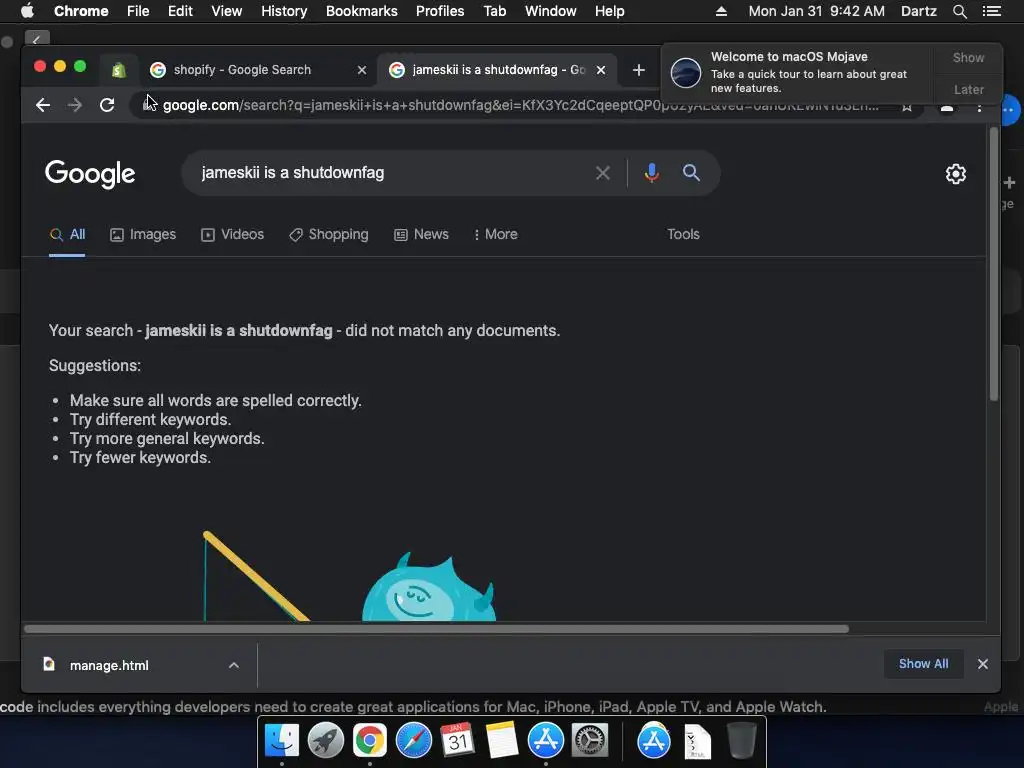This screenshot has height=768, width=1024.
Task: Click the Google search text field
Action: [392, 173]
